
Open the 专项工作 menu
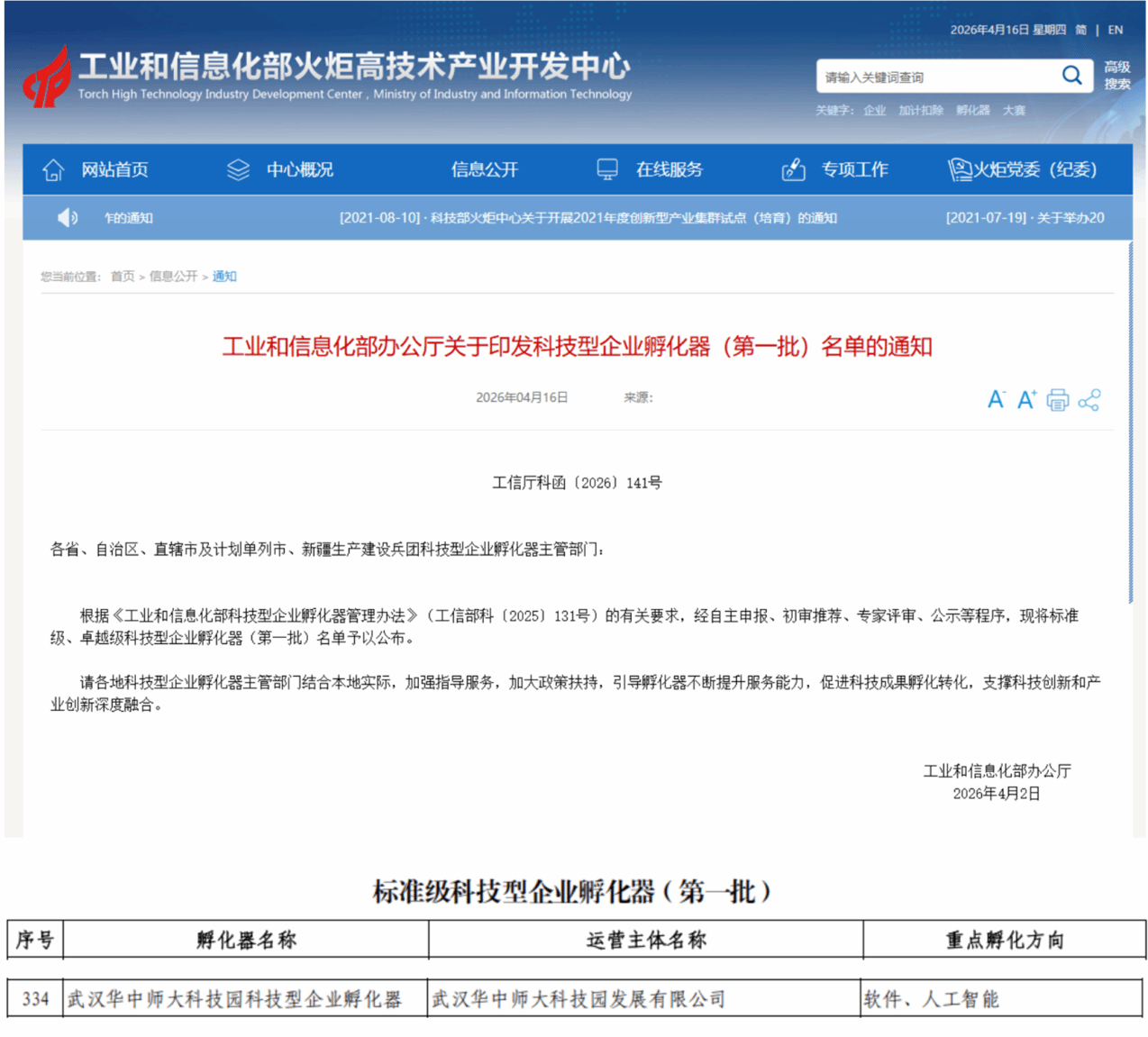tap(854, 169)
